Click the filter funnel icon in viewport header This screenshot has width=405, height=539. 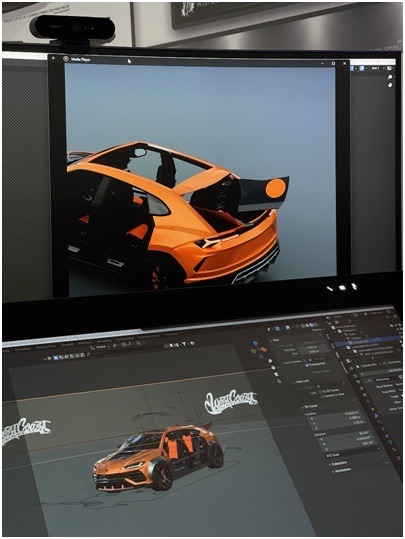tap(184, 343)
